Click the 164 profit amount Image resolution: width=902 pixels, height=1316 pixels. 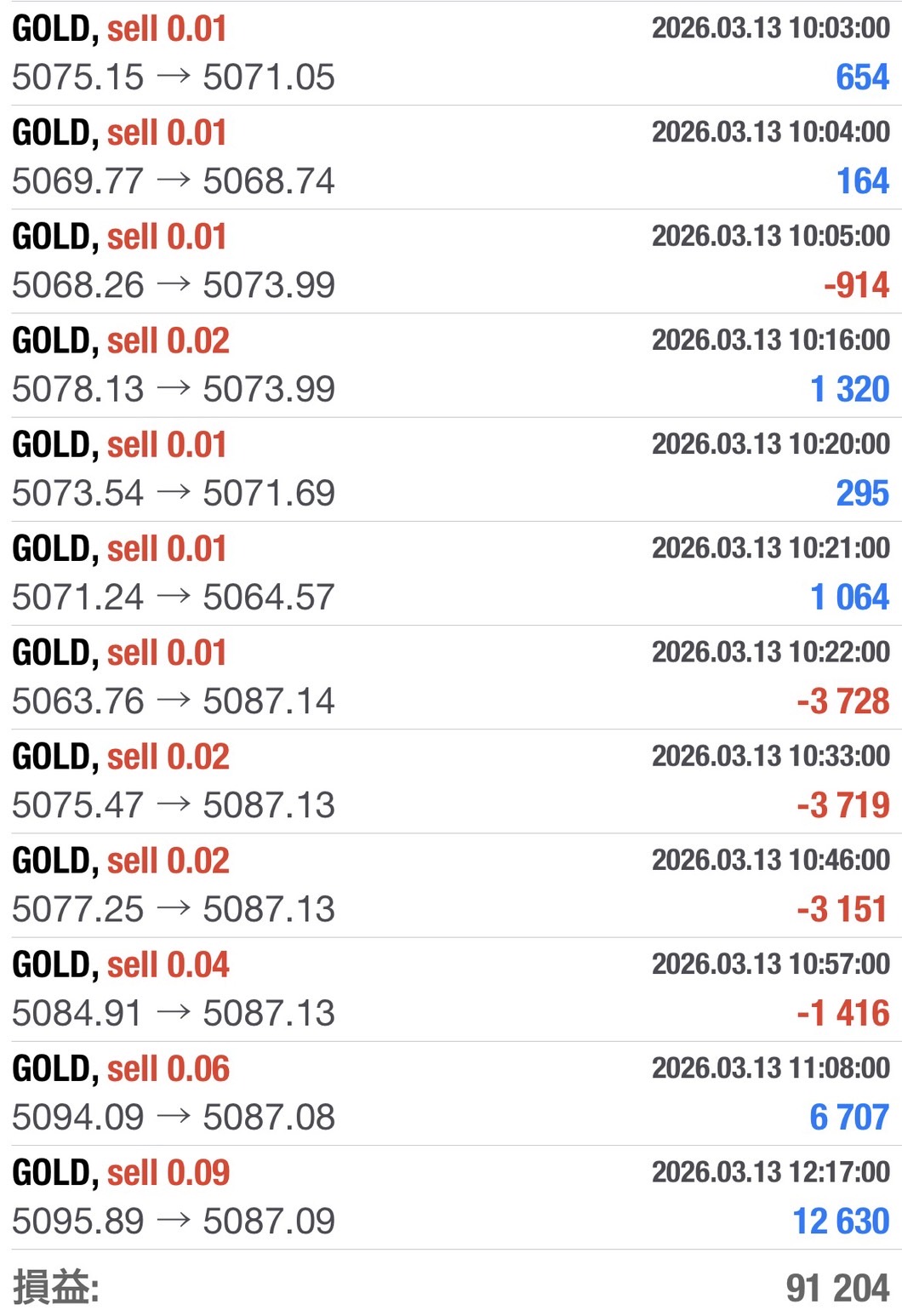pos(862,181)
